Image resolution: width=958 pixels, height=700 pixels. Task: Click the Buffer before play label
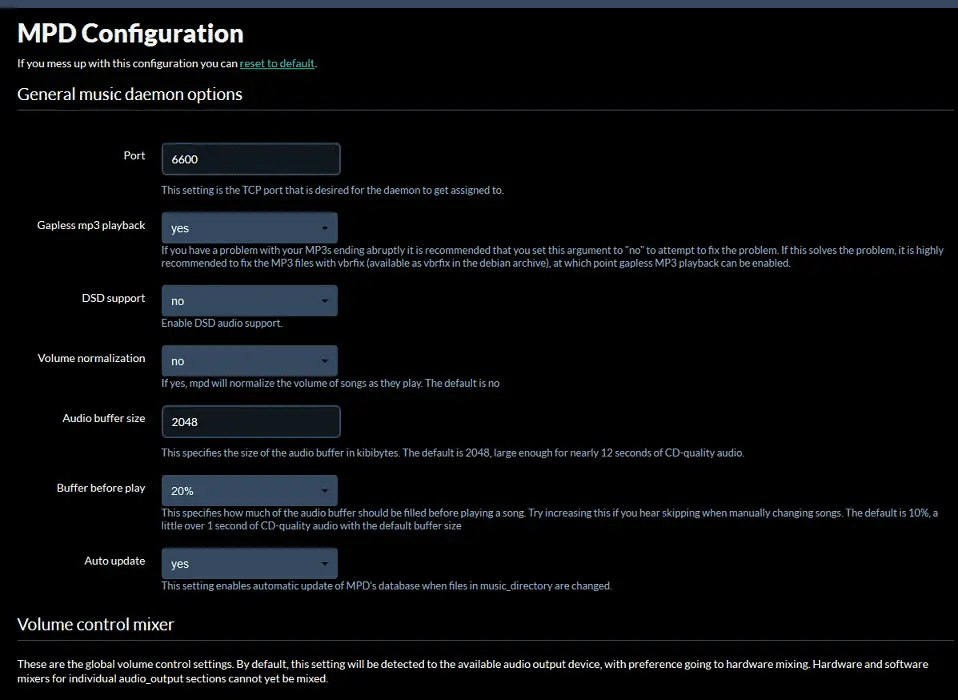coord(101,488)
